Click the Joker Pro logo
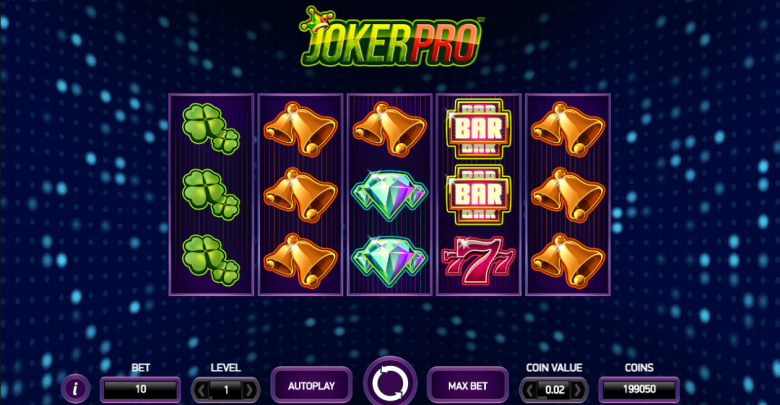Image resolution: width=780 pixels, height=405 pixels. click(x=390, y=36)
